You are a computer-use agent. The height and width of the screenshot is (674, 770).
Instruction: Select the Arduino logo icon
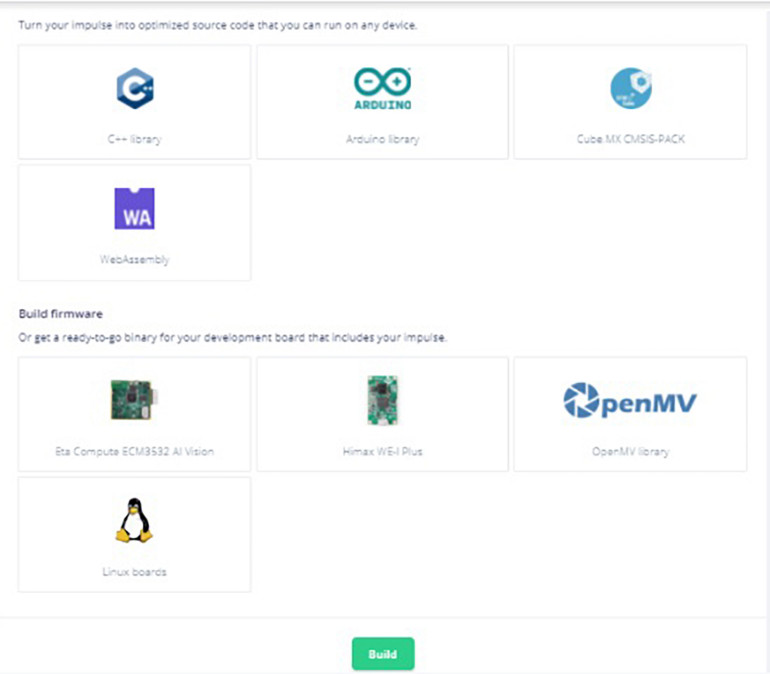click(382, 89)
